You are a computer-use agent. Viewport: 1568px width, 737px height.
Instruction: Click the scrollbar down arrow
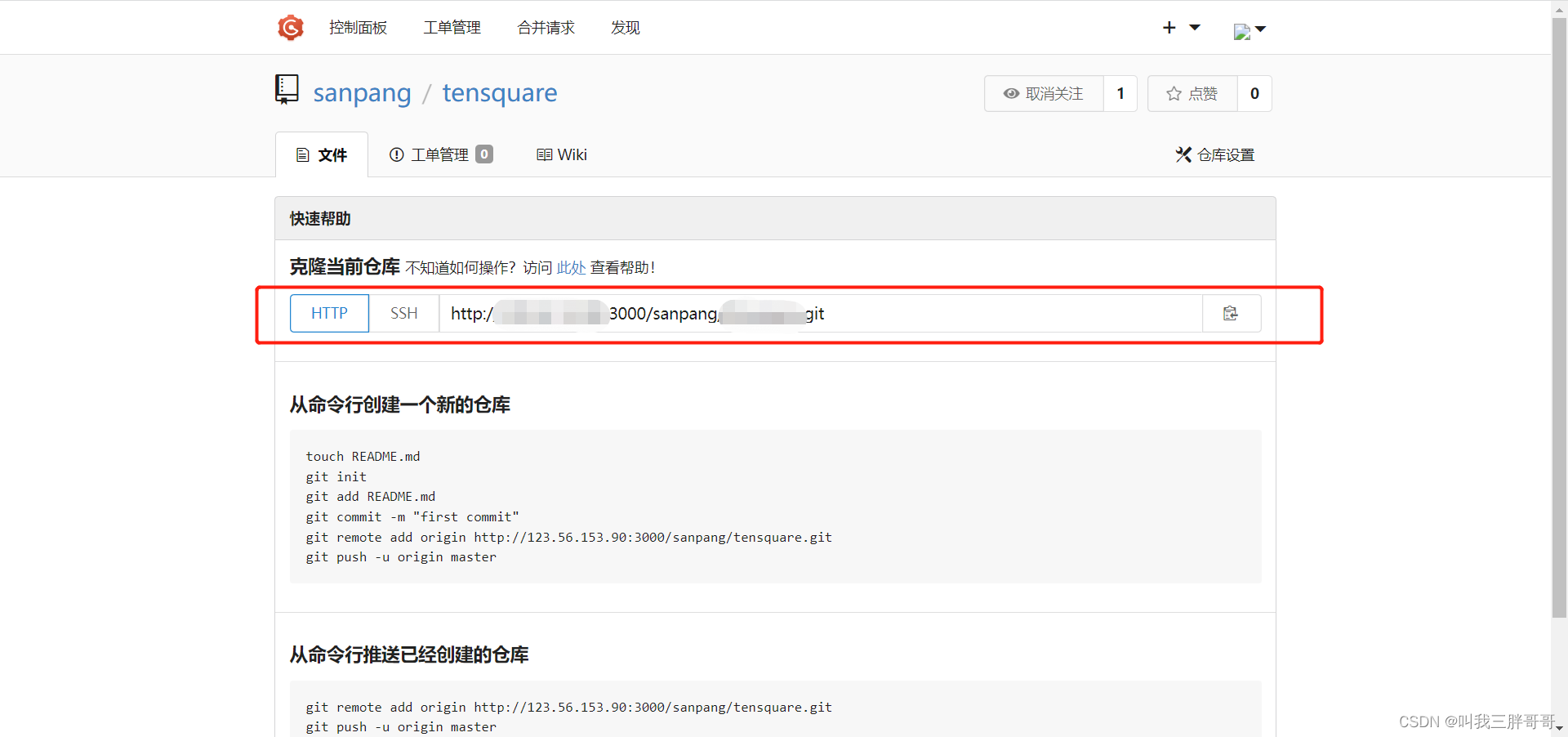[x=1559, y=728]
